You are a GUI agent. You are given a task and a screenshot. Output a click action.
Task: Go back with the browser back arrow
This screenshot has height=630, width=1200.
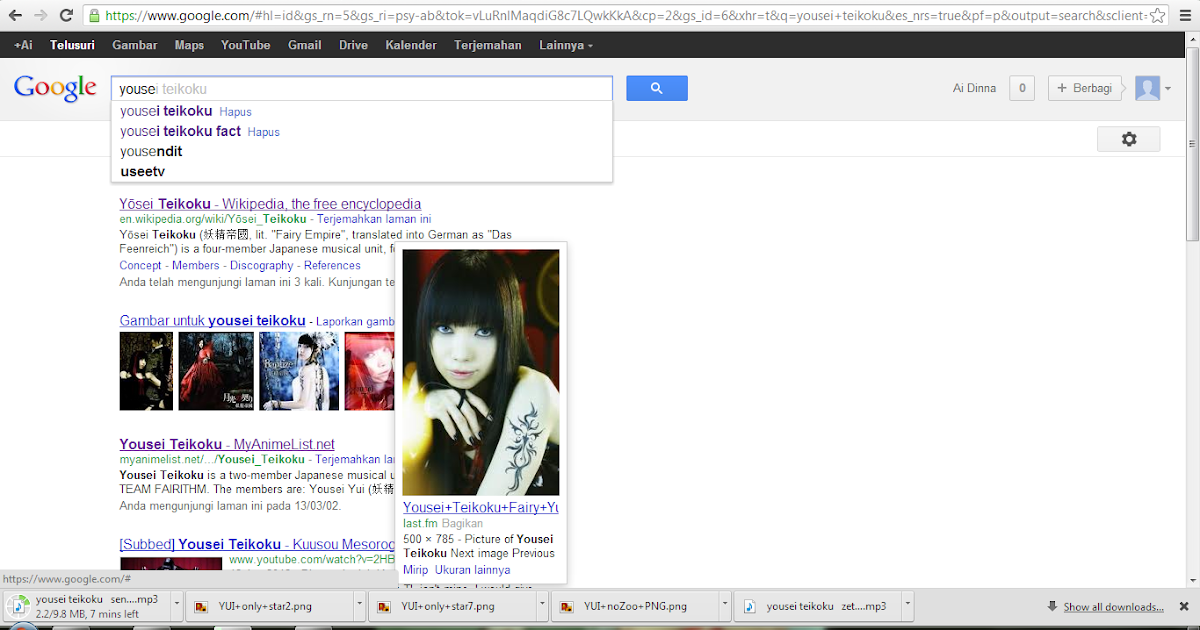tap(15, 16)
